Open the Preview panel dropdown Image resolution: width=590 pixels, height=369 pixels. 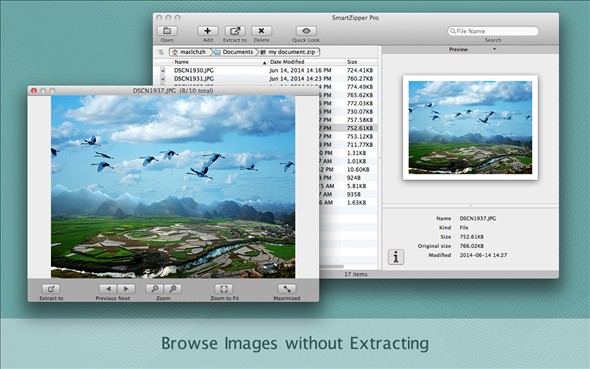(x=494, y=49)
